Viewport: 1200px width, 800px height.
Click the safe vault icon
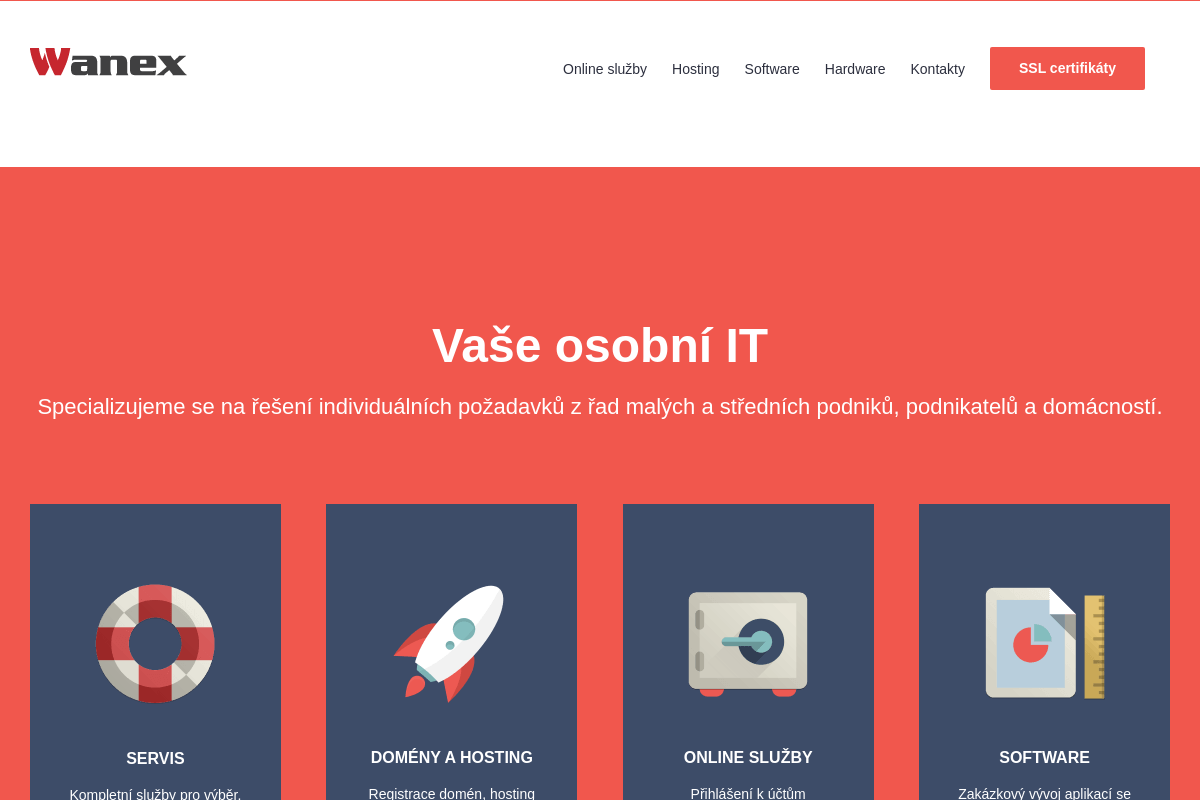pyautogui.click(x=748, y=644)
